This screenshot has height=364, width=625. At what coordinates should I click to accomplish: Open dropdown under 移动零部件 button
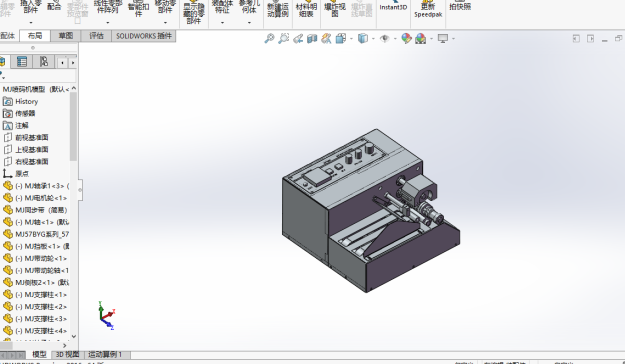point(165,23)
